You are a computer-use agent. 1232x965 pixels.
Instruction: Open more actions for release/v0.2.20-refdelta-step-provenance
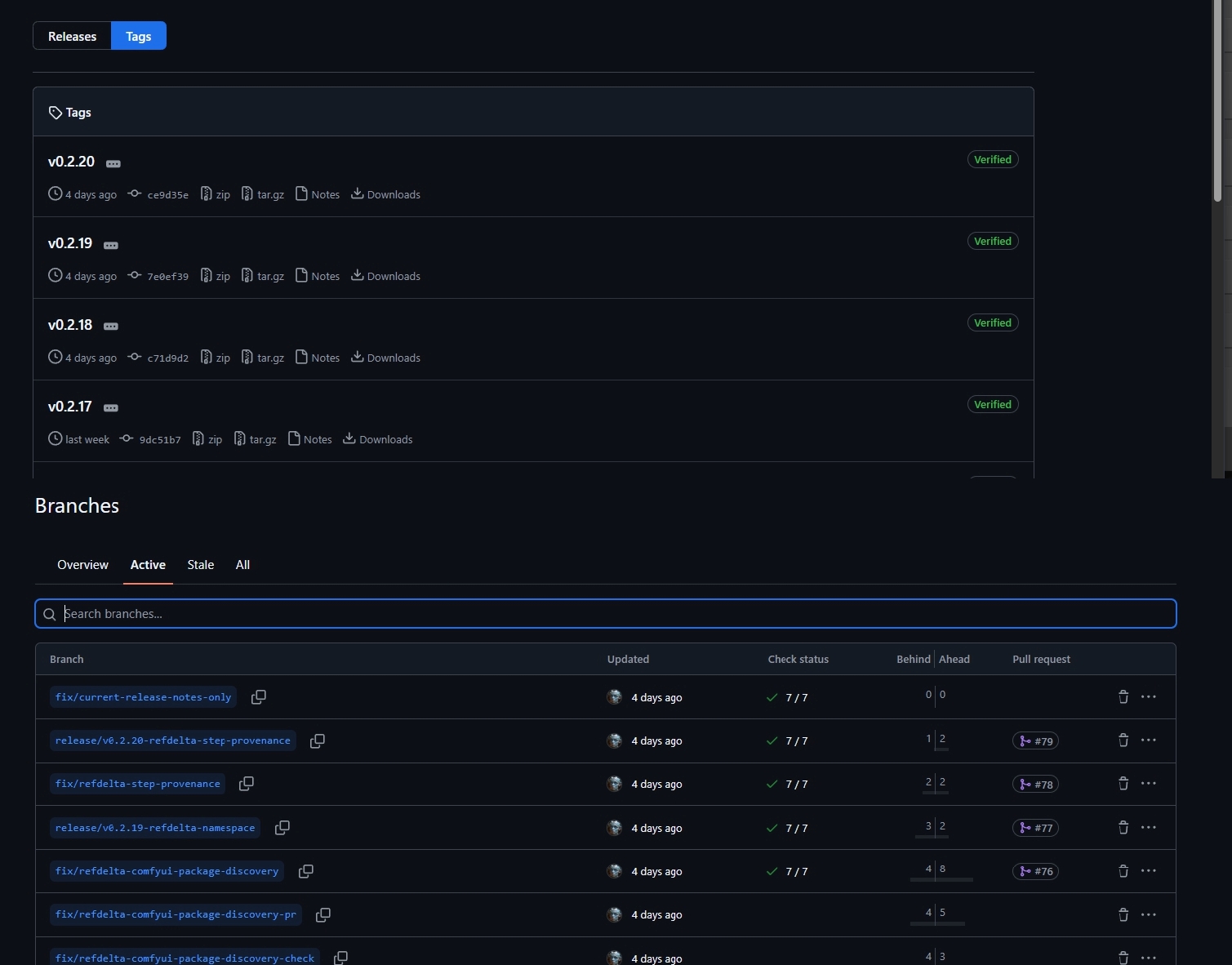(1149, 740)
